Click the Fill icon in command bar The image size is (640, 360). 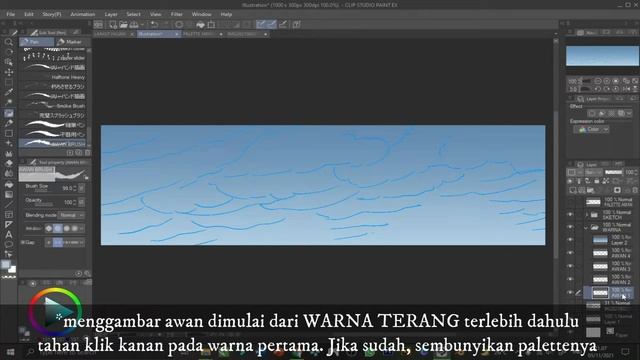click(200, 25)
